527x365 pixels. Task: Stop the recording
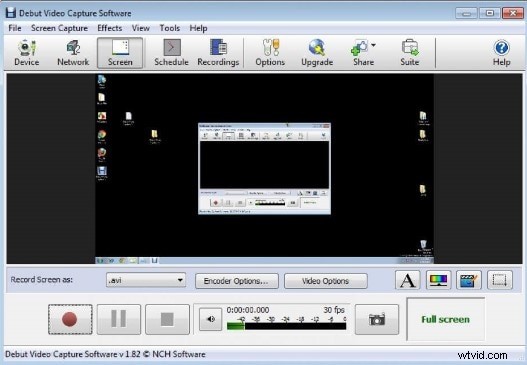click(167, 319)
